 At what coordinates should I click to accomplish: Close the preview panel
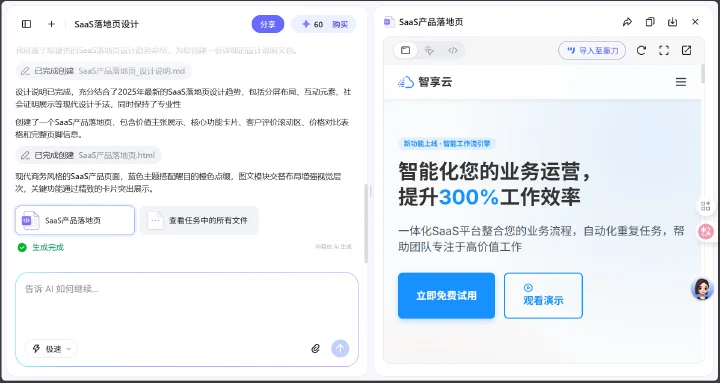pos(695,22)
